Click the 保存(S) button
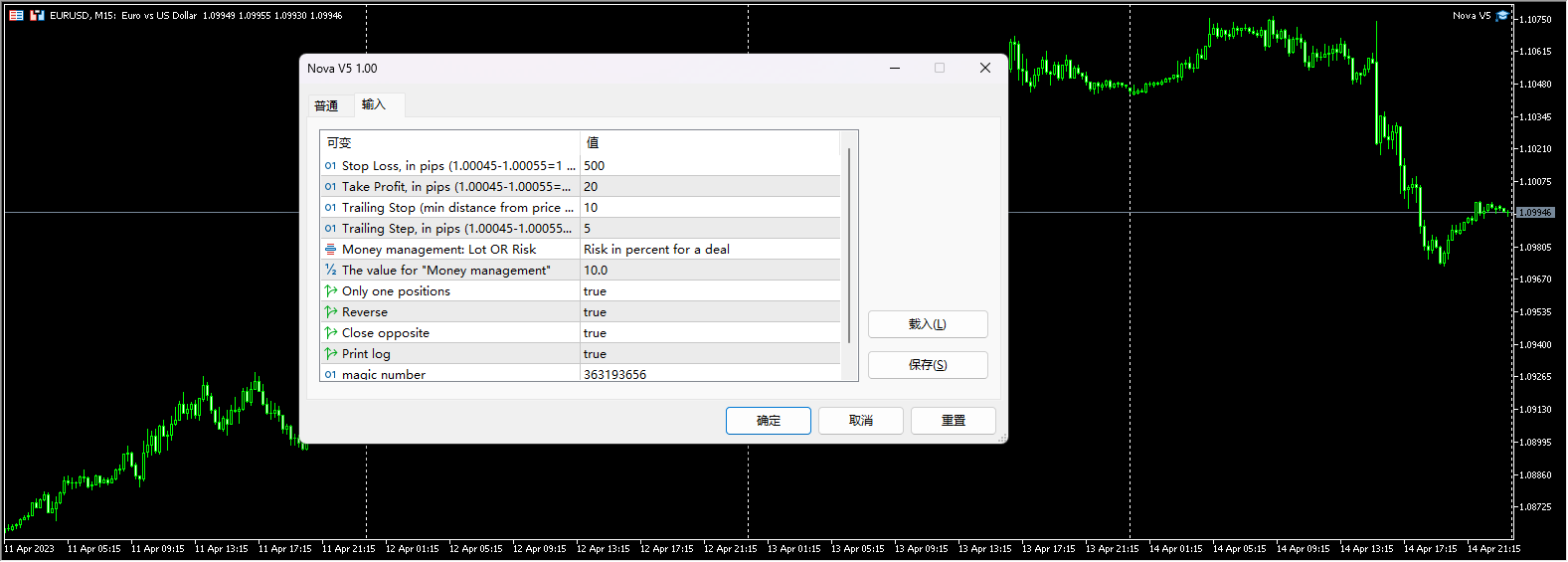This screenshot has height=562, width=1568. click(927, 365)
